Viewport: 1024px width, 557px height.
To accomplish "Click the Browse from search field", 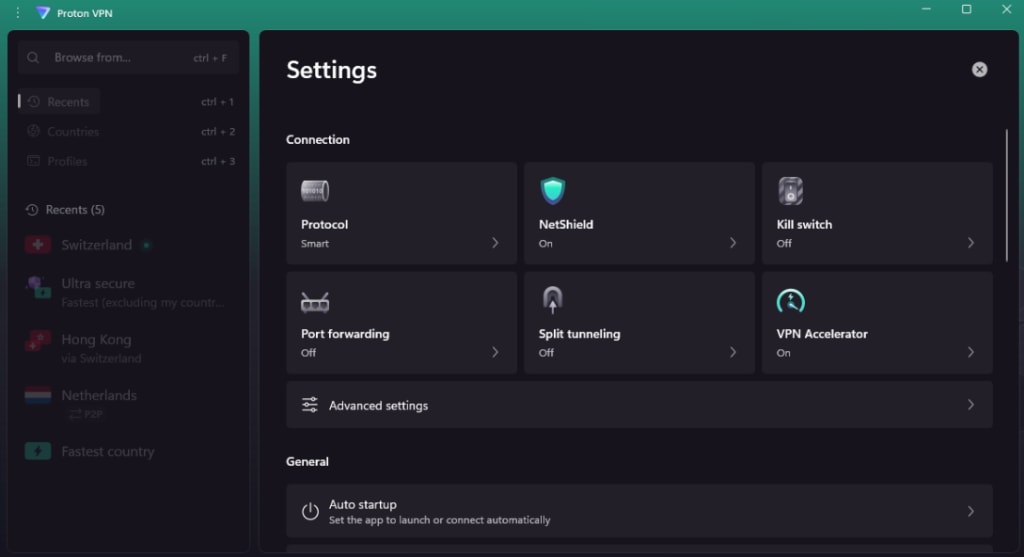I will tap(128, 57).
